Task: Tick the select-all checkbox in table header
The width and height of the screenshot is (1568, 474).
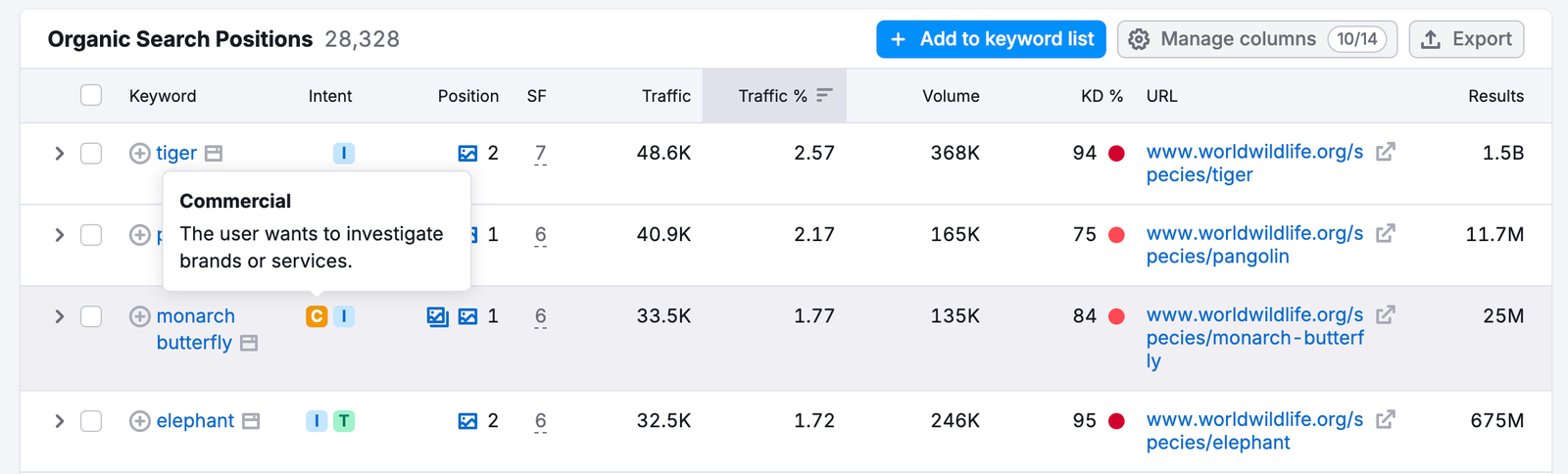Action: tap(91, 95)
